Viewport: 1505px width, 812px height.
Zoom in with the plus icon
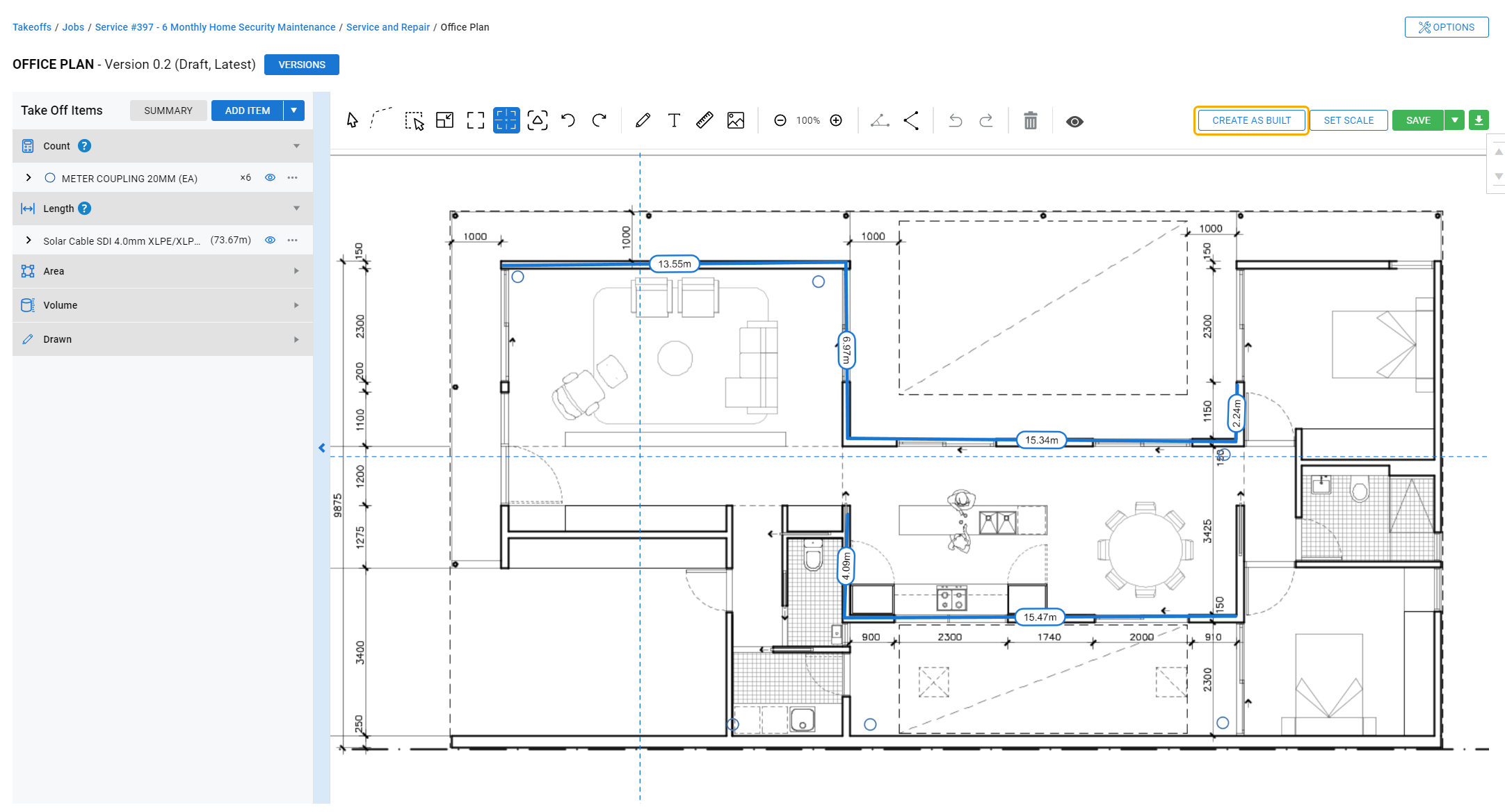(x=837, y=121)
